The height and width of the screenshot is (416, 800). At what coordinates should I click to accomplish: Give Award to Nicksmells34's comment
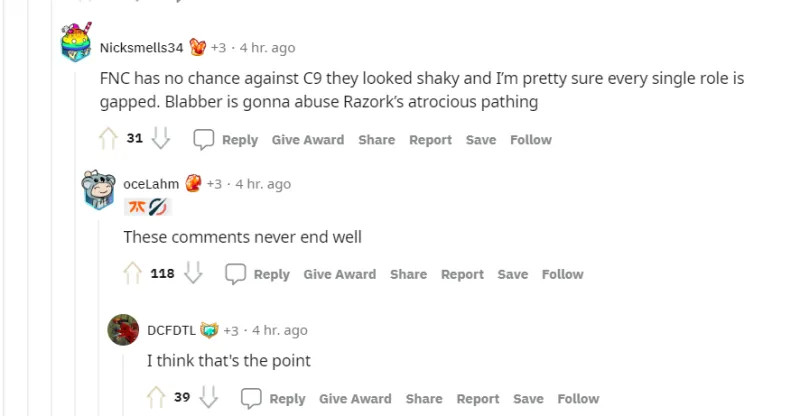tap(308, 140)
